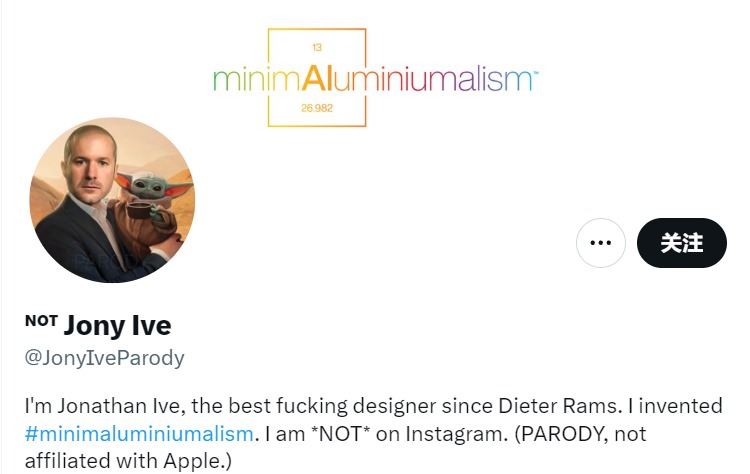The image size is (750, 474).
Task: Open the three-dot more options button
Action: tap(600, 243)
